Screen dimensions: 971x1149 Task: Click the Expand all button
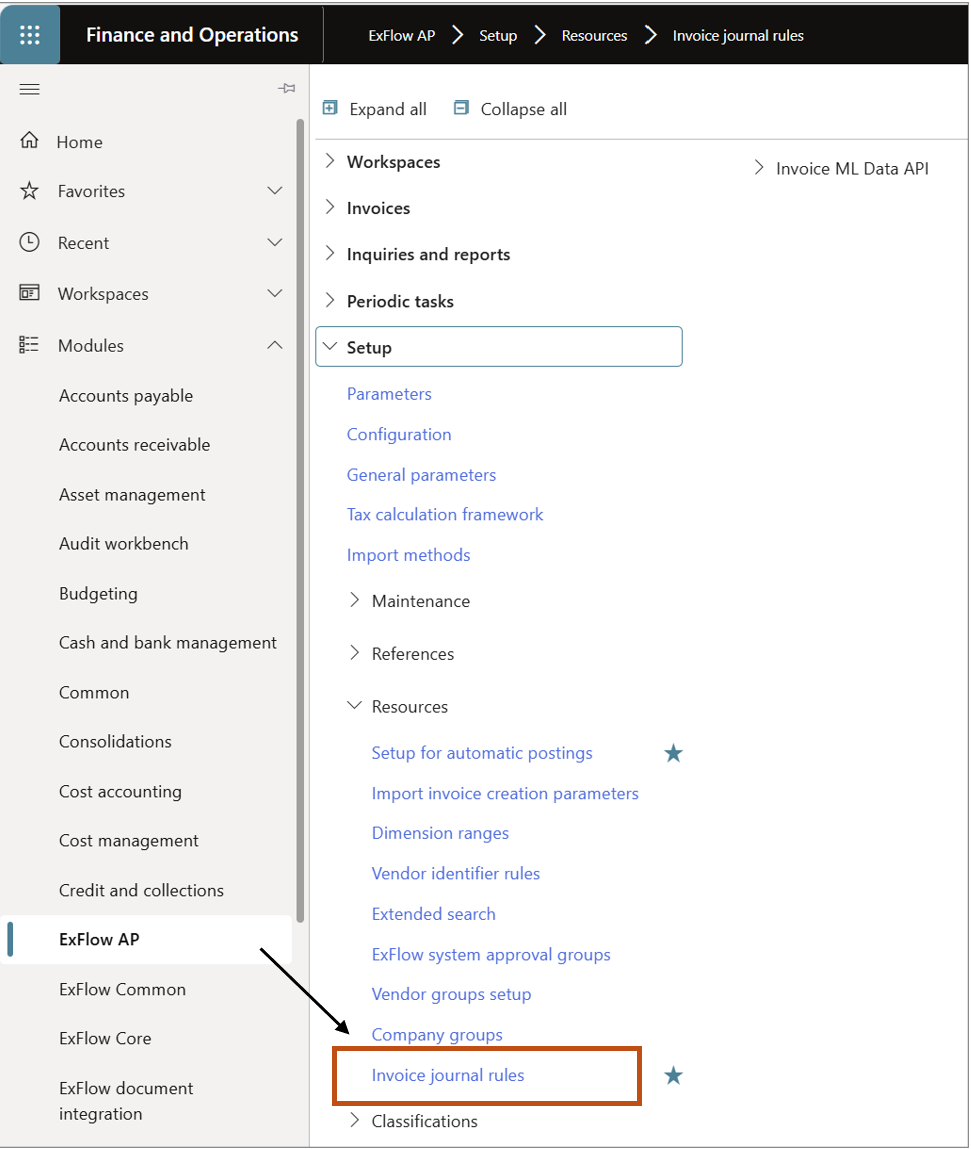(375, 109)
